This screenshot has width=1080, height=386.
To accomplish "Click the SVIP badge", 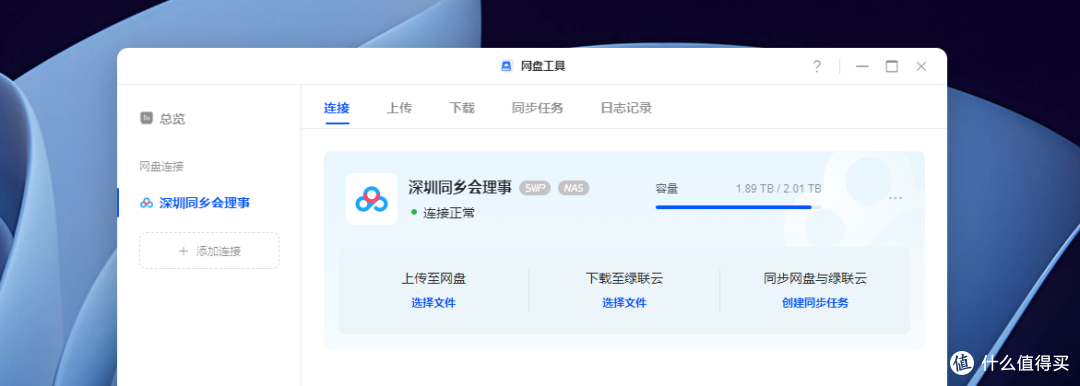I will (x=534, y=188).
